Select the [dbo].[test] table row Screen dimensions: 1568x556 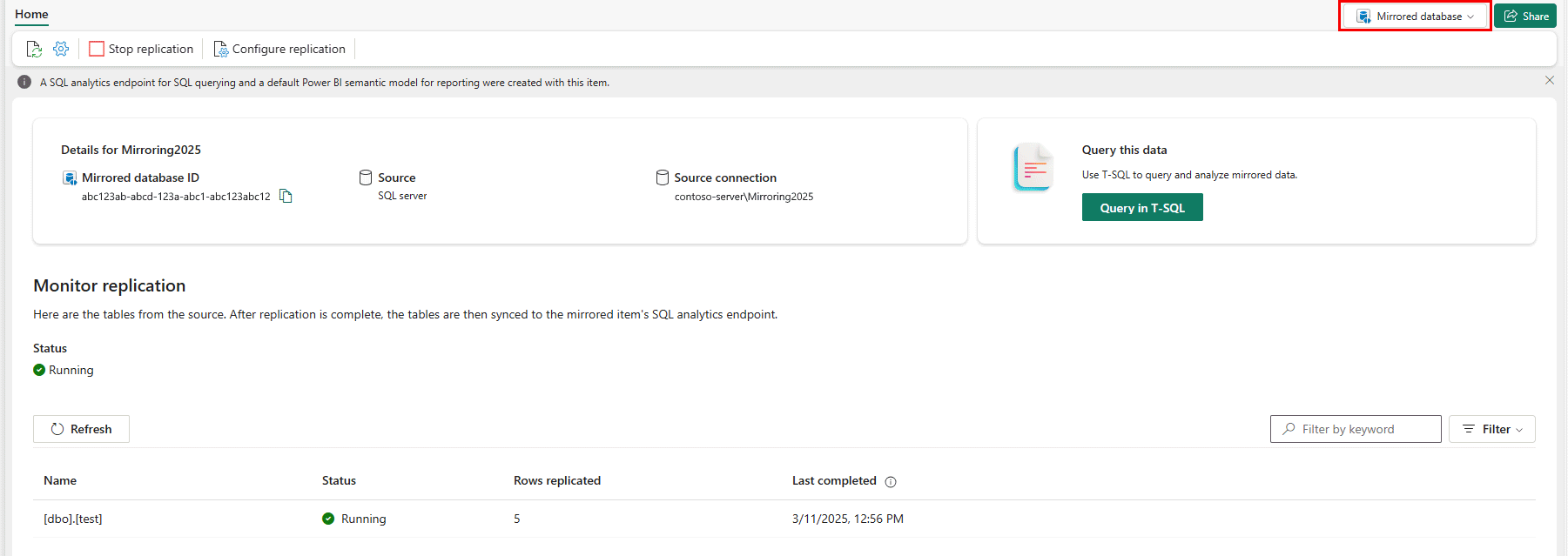click(73, 519)
